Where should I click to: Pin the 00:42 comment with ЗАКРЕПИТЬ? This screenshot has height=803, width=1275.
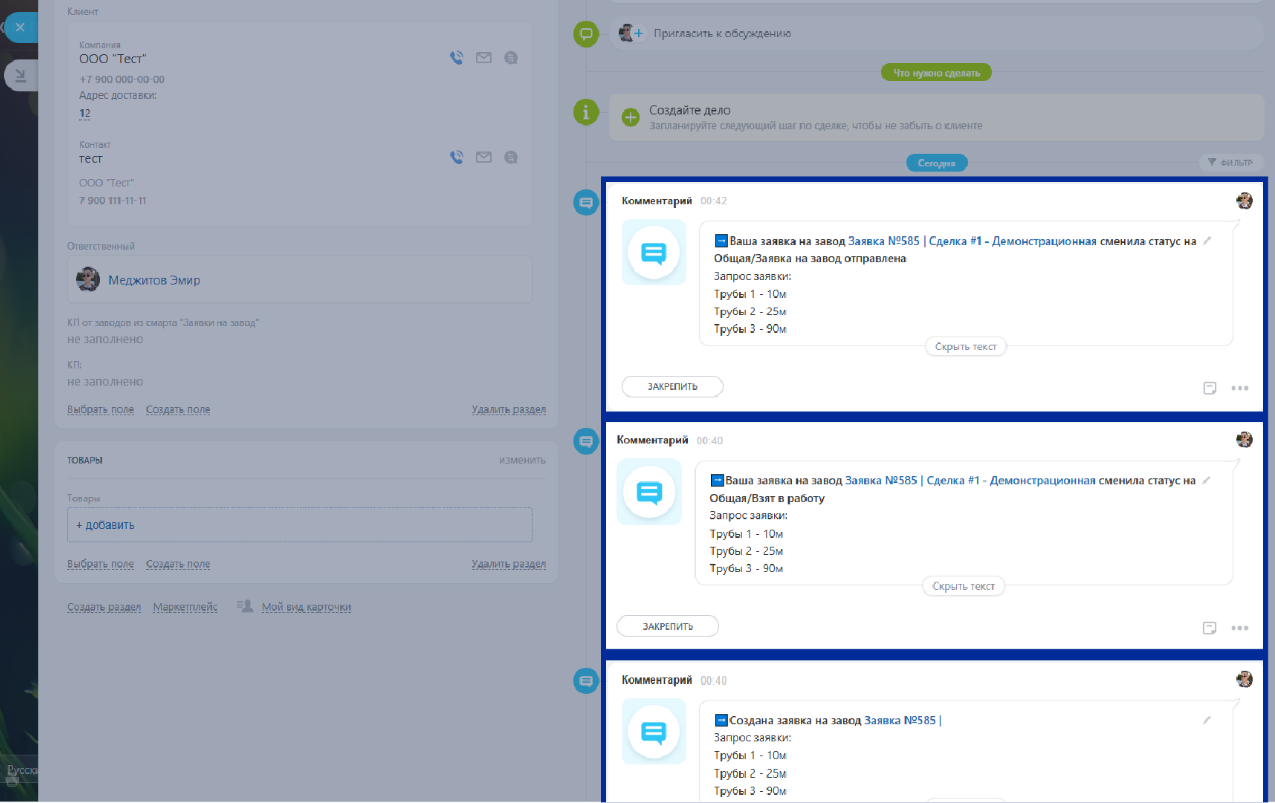coord(672,386)
